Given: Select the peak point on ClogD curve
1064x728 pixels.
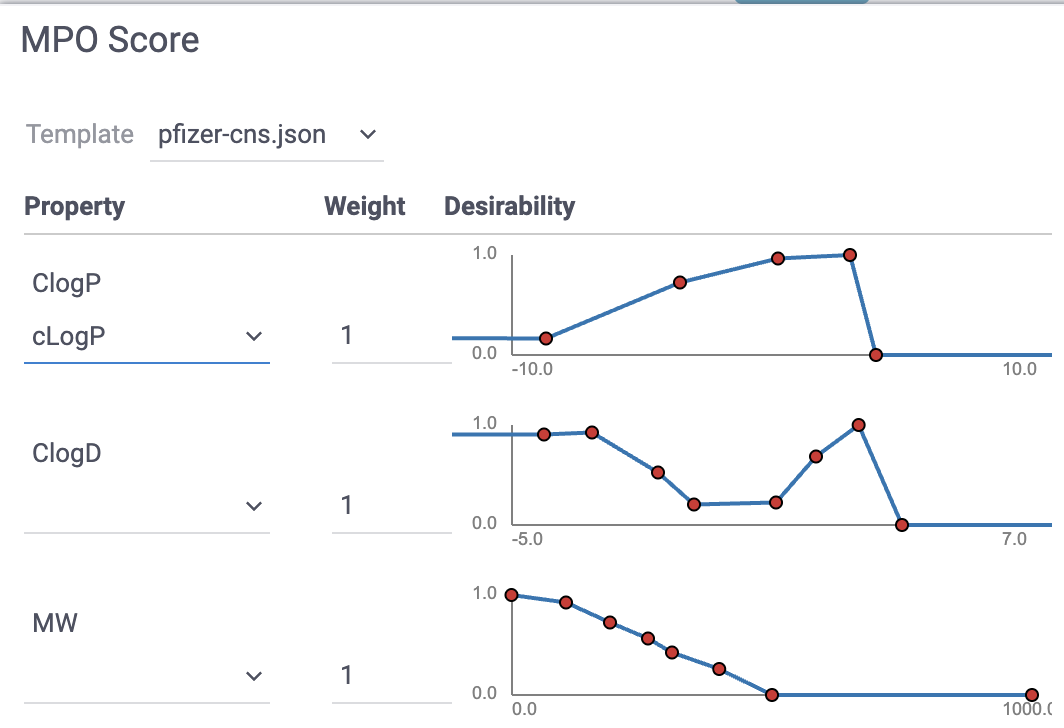Looking at the screenshot, I should (858, 425).
